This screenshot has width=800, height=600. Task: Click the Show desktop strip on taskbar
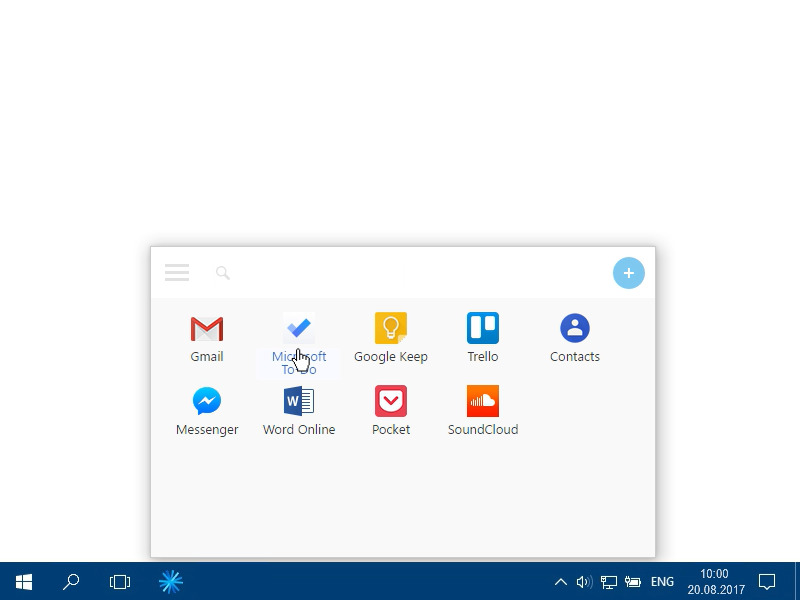click(797, 582)
